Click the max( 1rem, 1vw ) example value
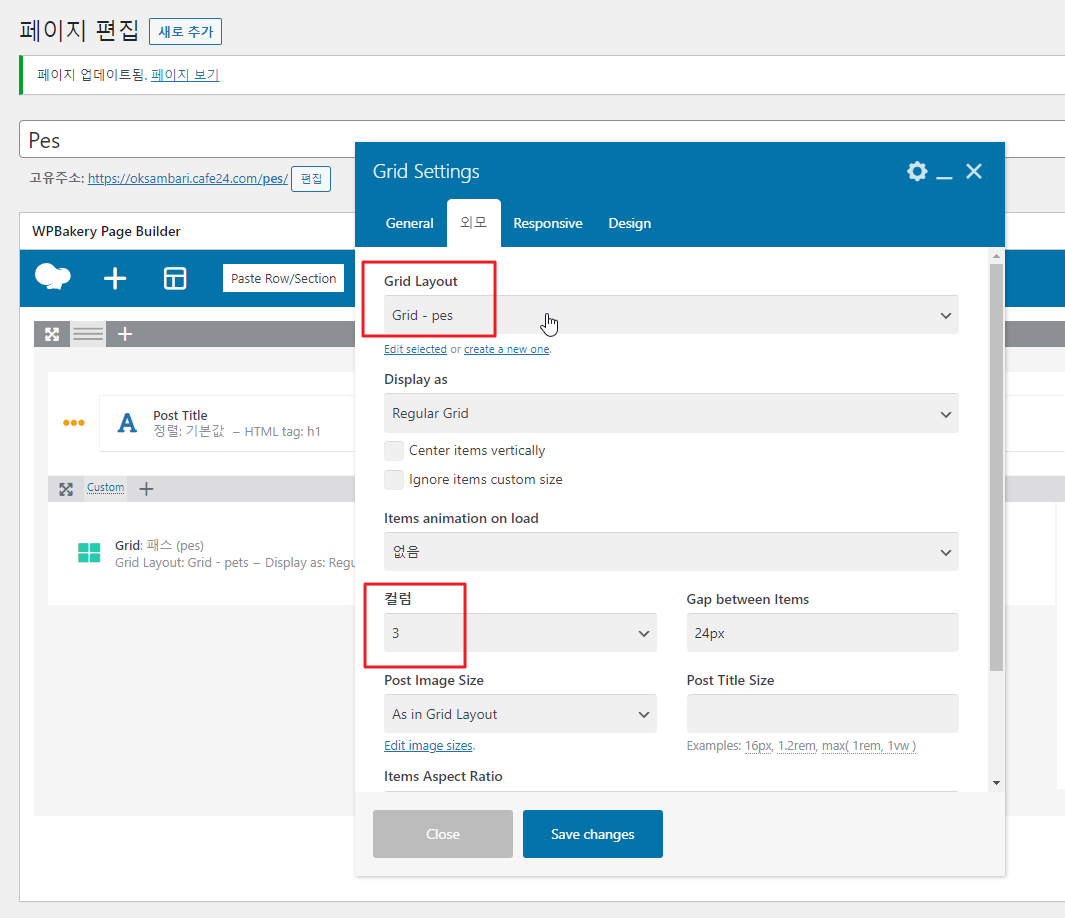The image size is (1065, 918). [869, 746]
